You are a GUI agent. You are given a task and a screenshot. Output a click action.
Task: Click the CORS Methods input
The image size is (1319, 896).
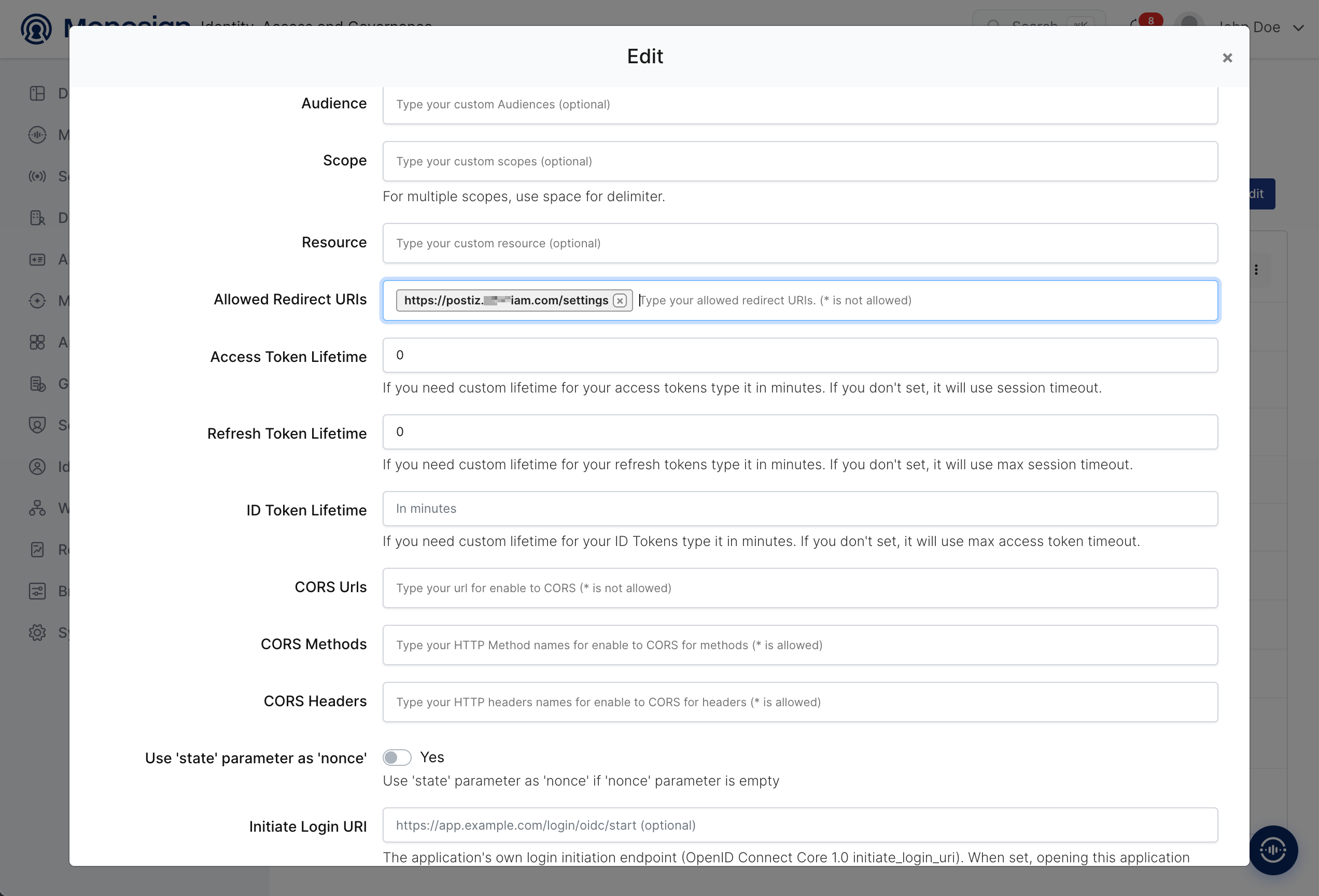[799, 645]
